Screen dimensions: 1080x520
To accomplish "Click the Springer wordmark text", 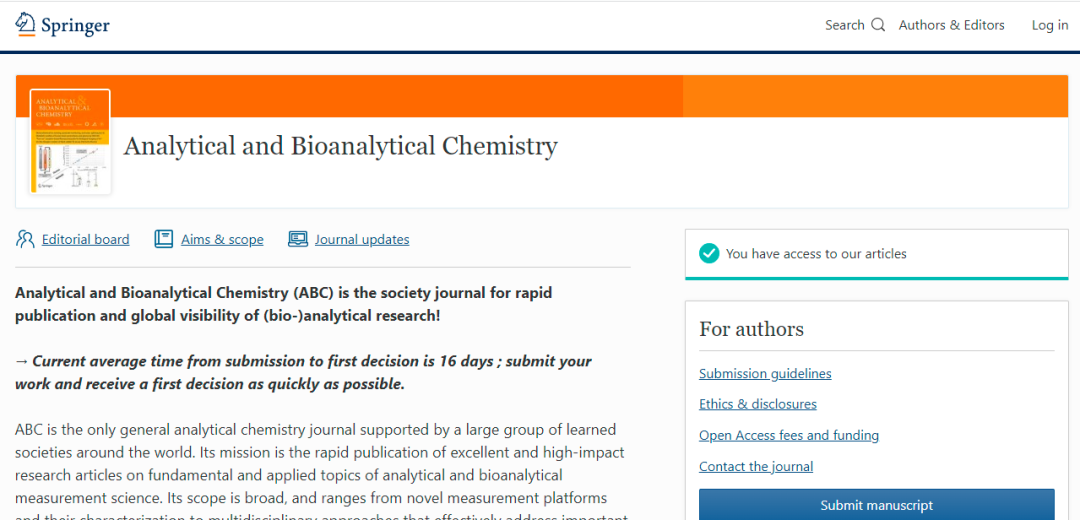I will pos(75,25).
